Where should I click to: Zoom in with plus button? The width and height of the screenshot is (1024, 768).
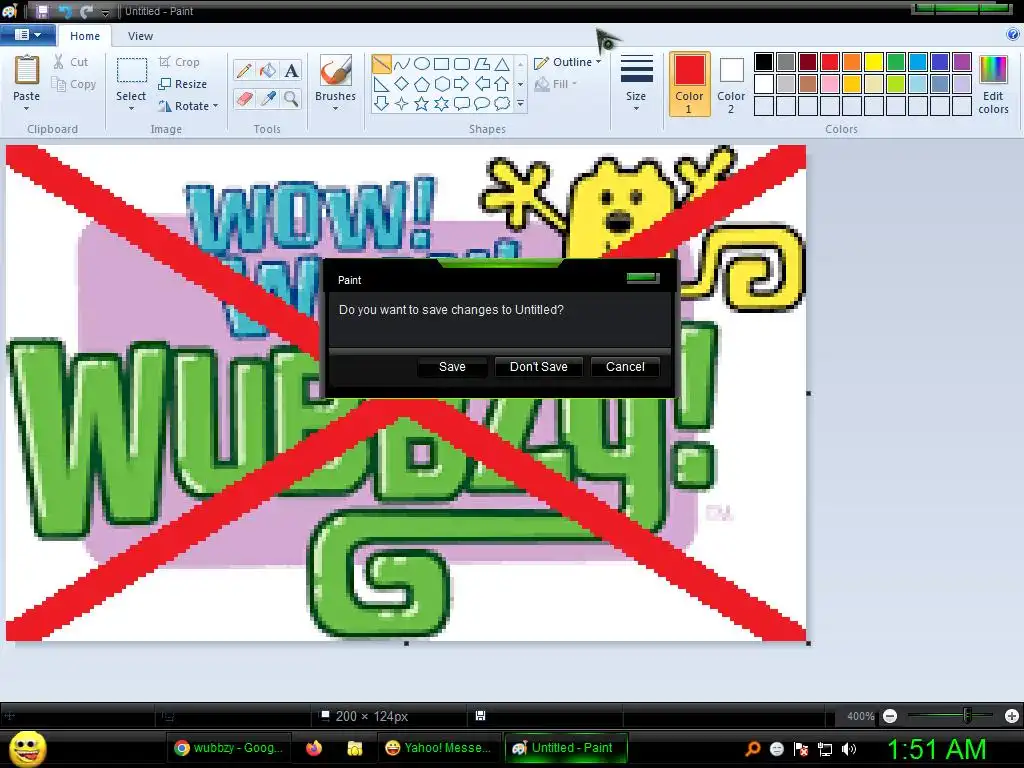[x=1012, y=716]
